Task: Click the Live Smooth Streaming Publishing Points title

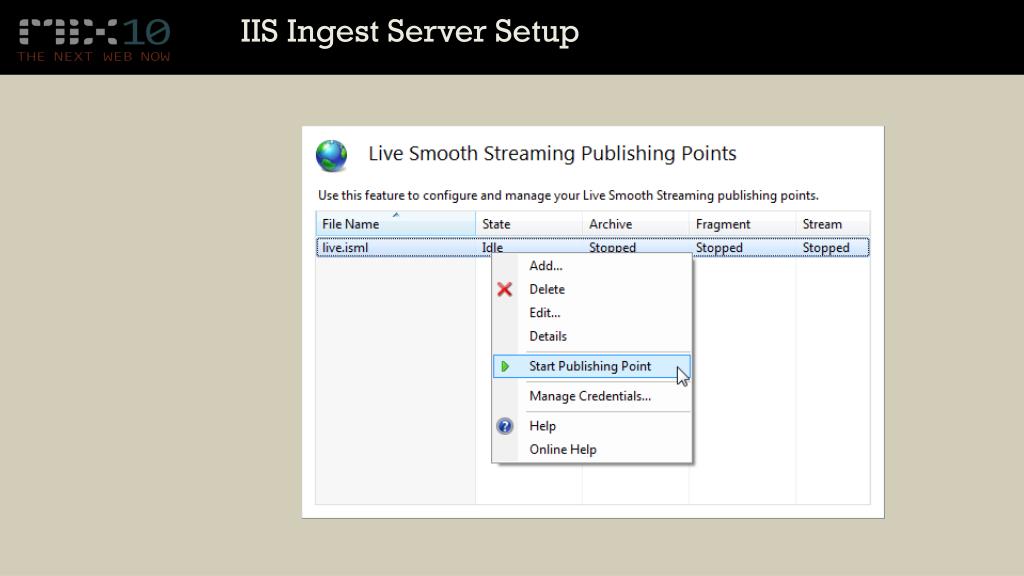Action: coord(552,153)
